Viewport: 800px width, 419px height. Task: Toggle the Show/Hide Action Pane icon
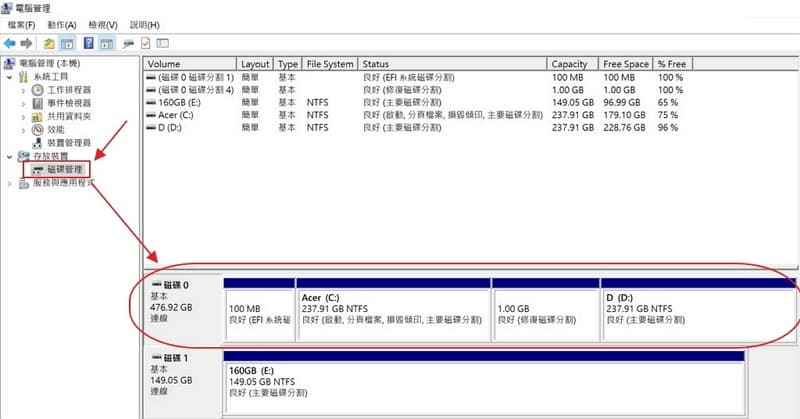tap(107, 43)
